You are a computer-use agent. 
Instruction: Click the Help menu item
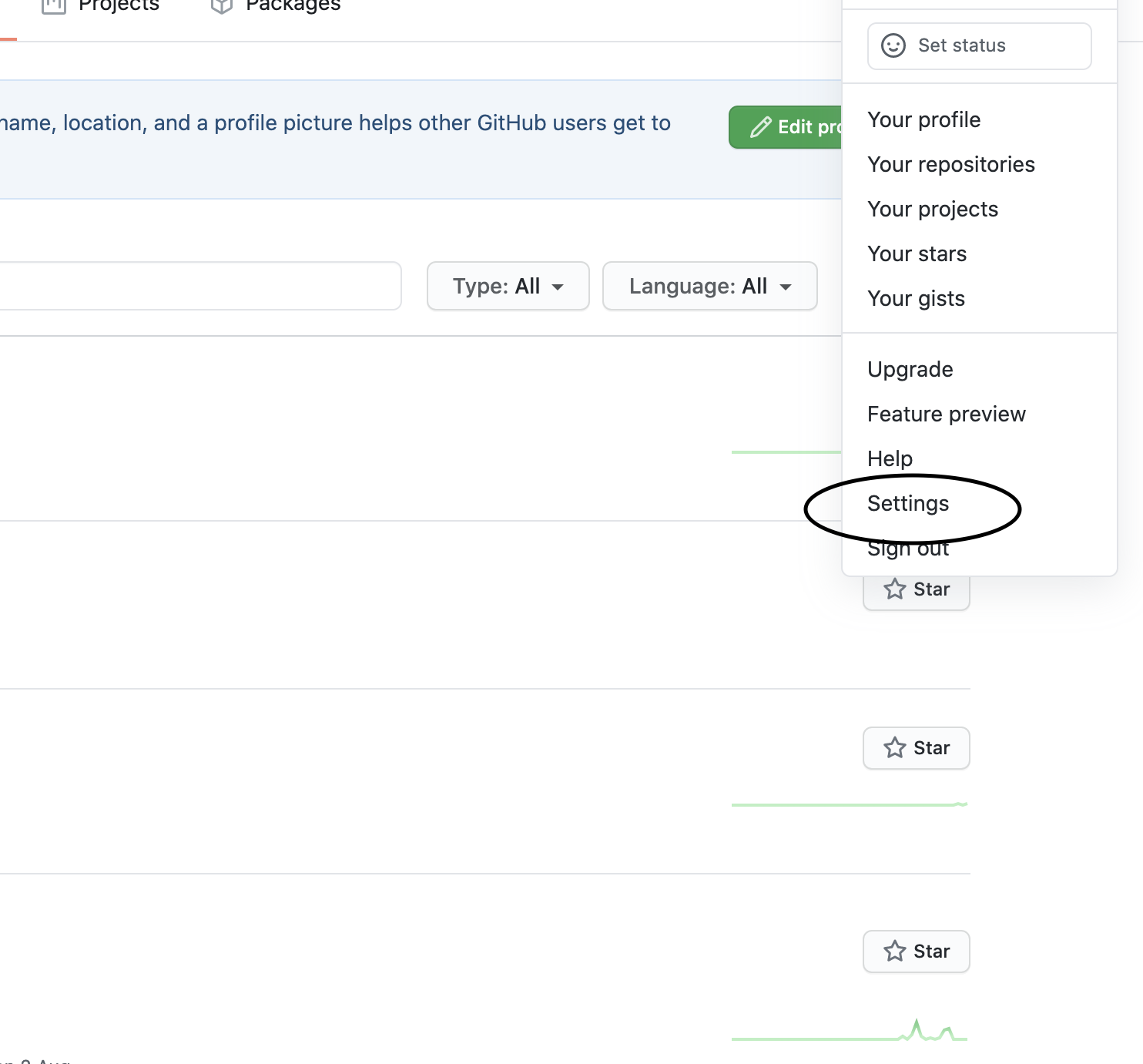click(x=890, y=459)
